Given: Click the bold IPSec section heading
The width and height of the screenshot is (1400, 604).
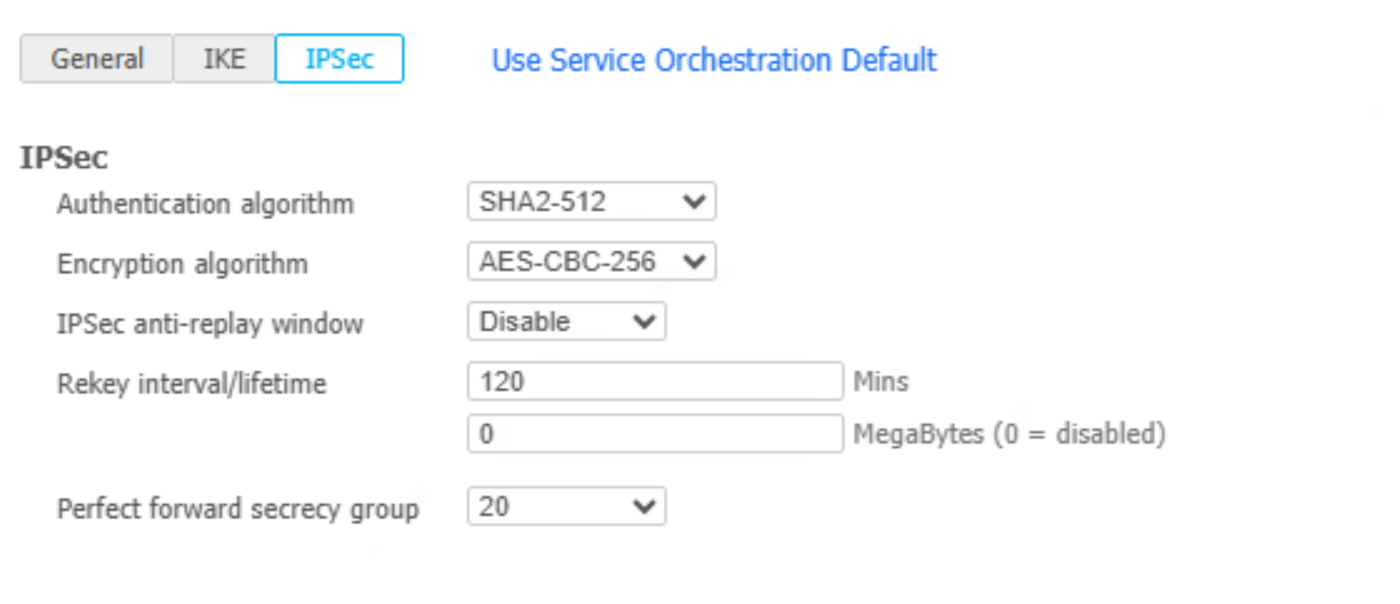Looking at the screenshot, I should click(x=64, y=158).
